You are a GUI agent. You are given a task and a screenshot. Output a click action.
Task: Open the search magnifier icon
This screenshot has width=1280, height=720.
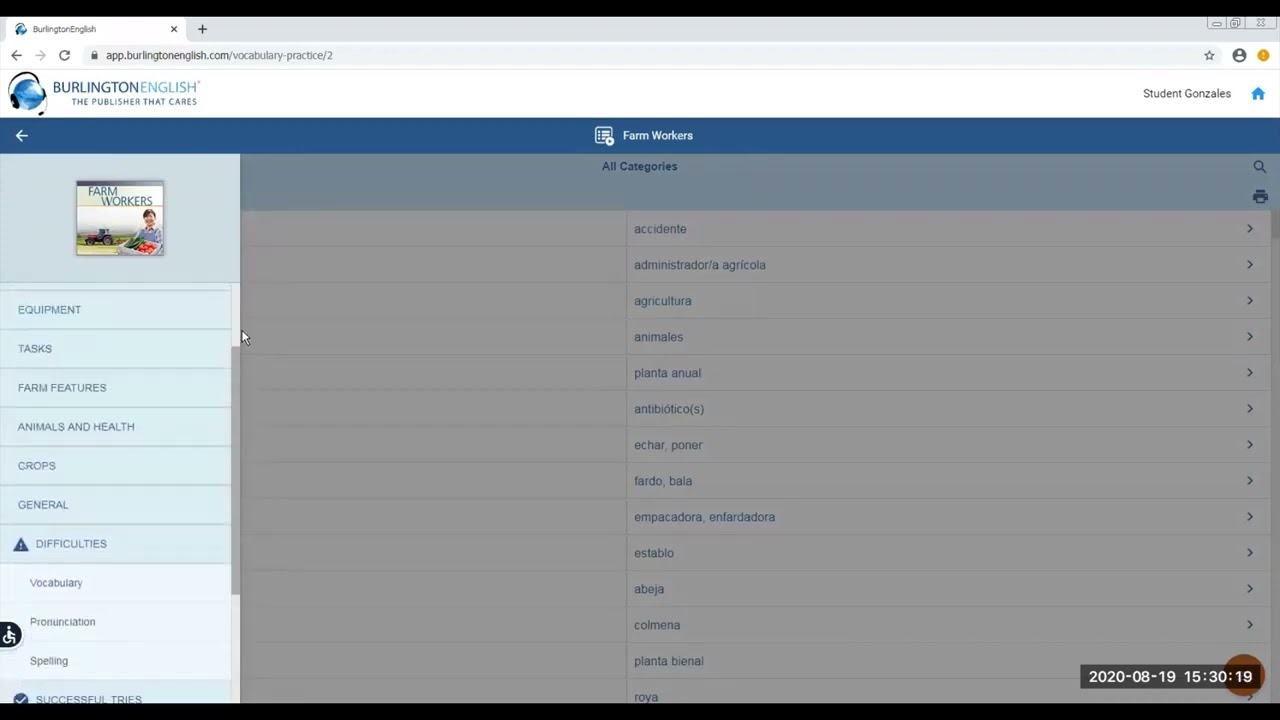coord(1260,167)
